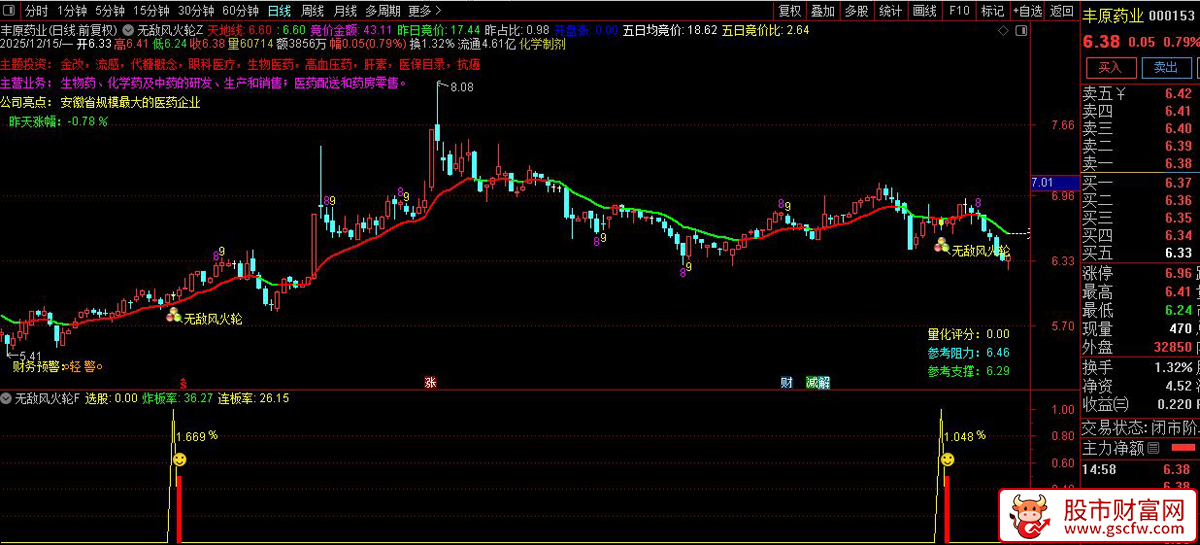The width and height of the screenshot is (1200, 545).
Task: Click the 涨停 limit-up price 6.96
Action: point(1178,273)
